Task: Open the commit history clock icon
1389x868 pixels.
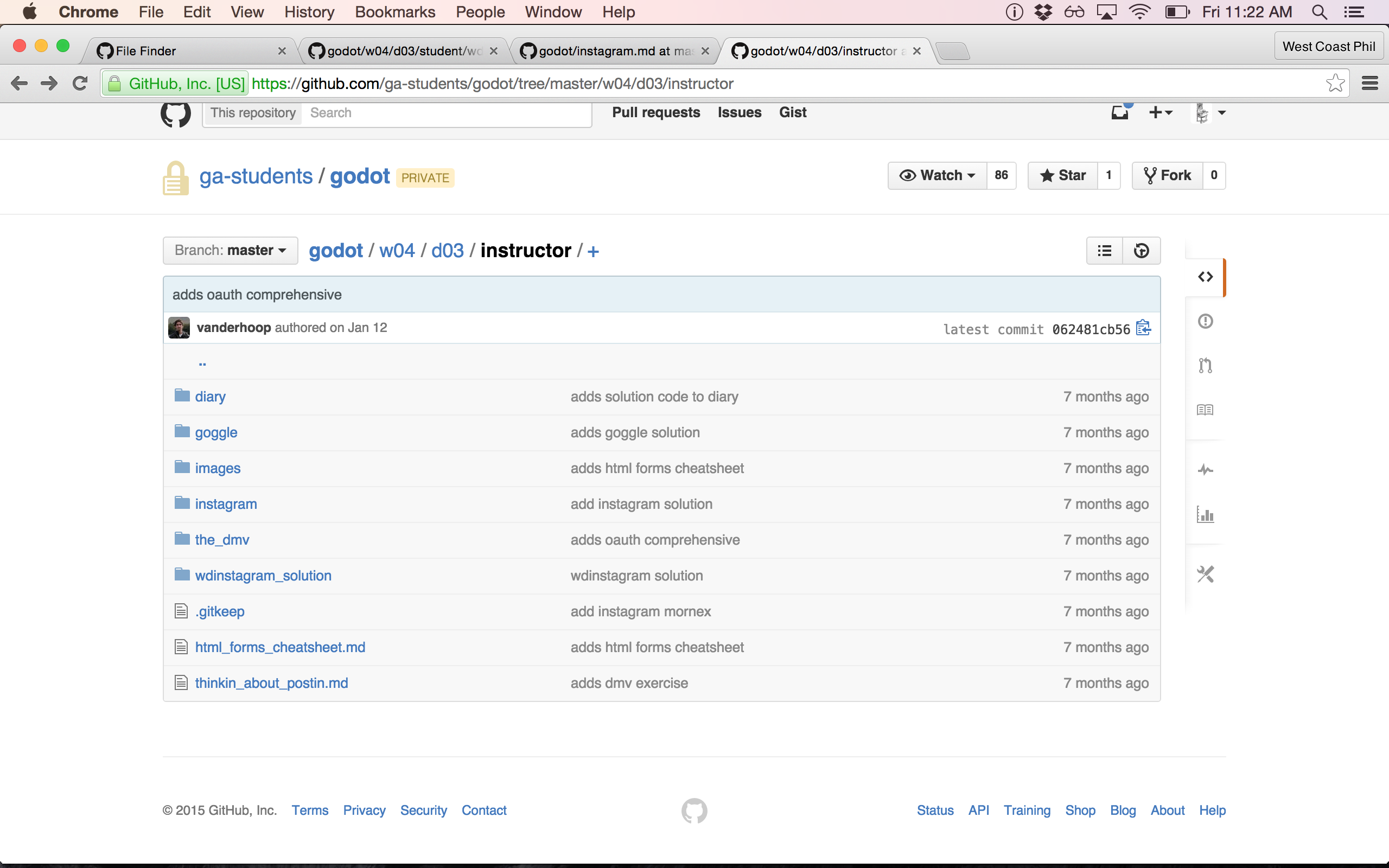Action: [x=1141, y=251]
